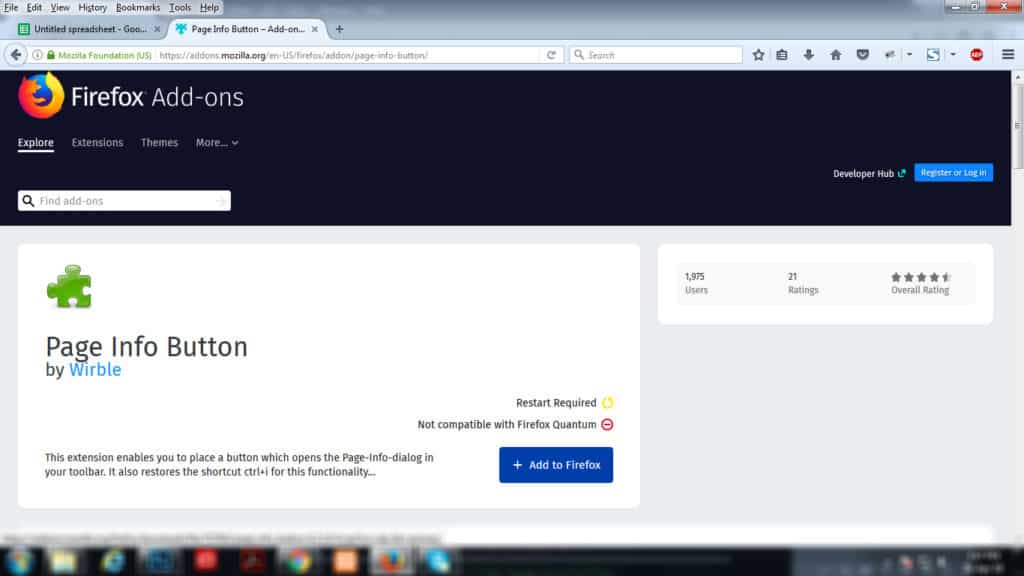Open the Developer Hub link

click(x=869, y=173)
